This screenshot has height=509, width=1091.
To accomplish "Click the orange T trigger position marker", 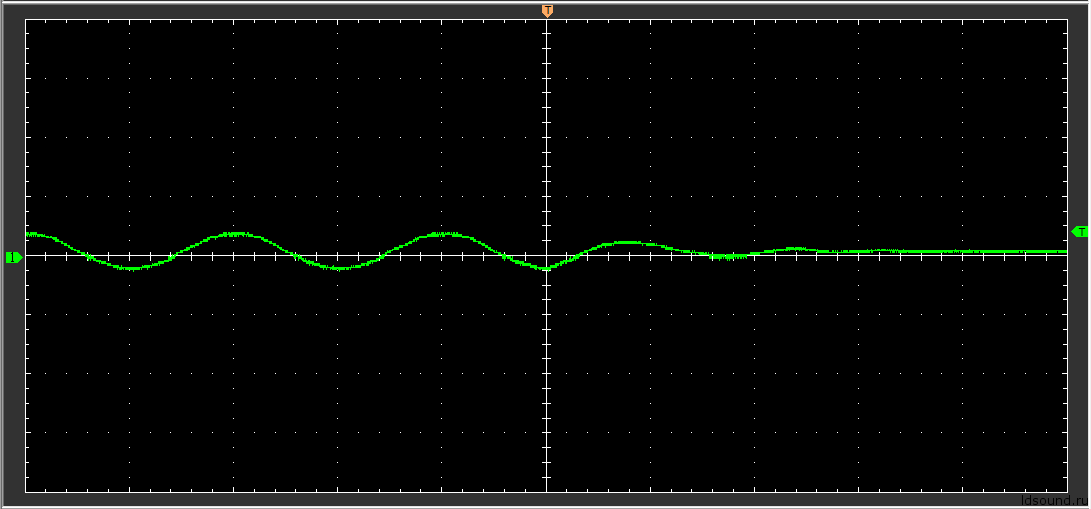I will [x=547, y=10].
